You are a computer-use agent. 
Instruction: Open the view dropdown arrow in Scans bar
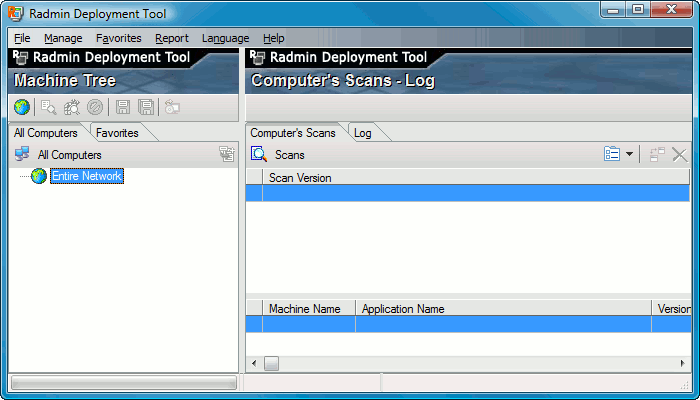[x=629, y=154]
